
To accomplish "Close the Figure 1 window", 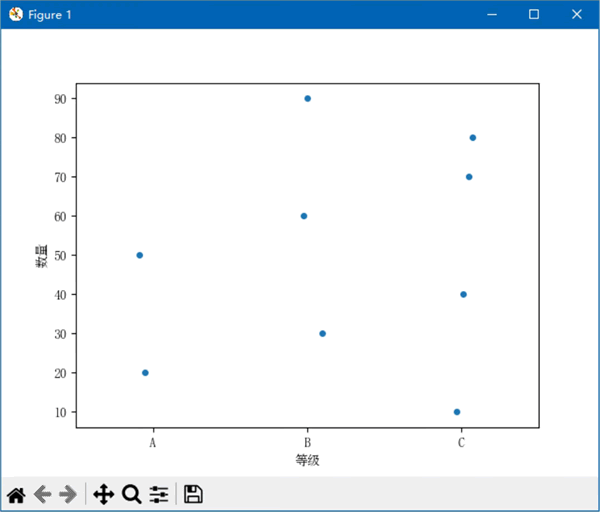I will pos(577,15).
